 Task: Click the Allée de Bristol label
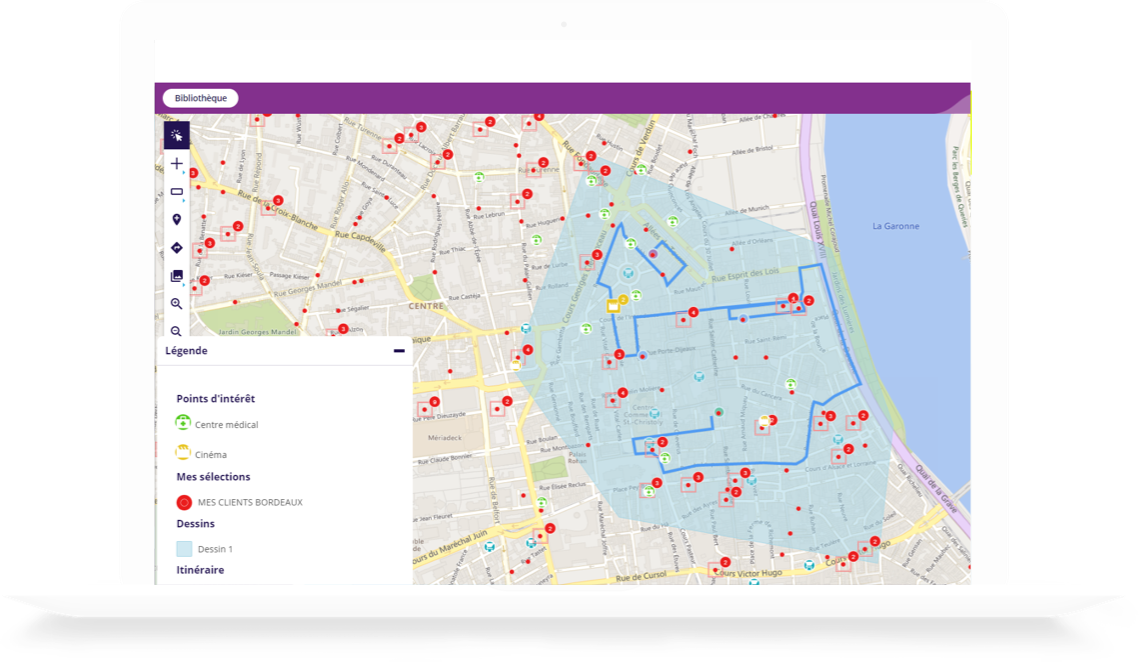click(753, 150)
